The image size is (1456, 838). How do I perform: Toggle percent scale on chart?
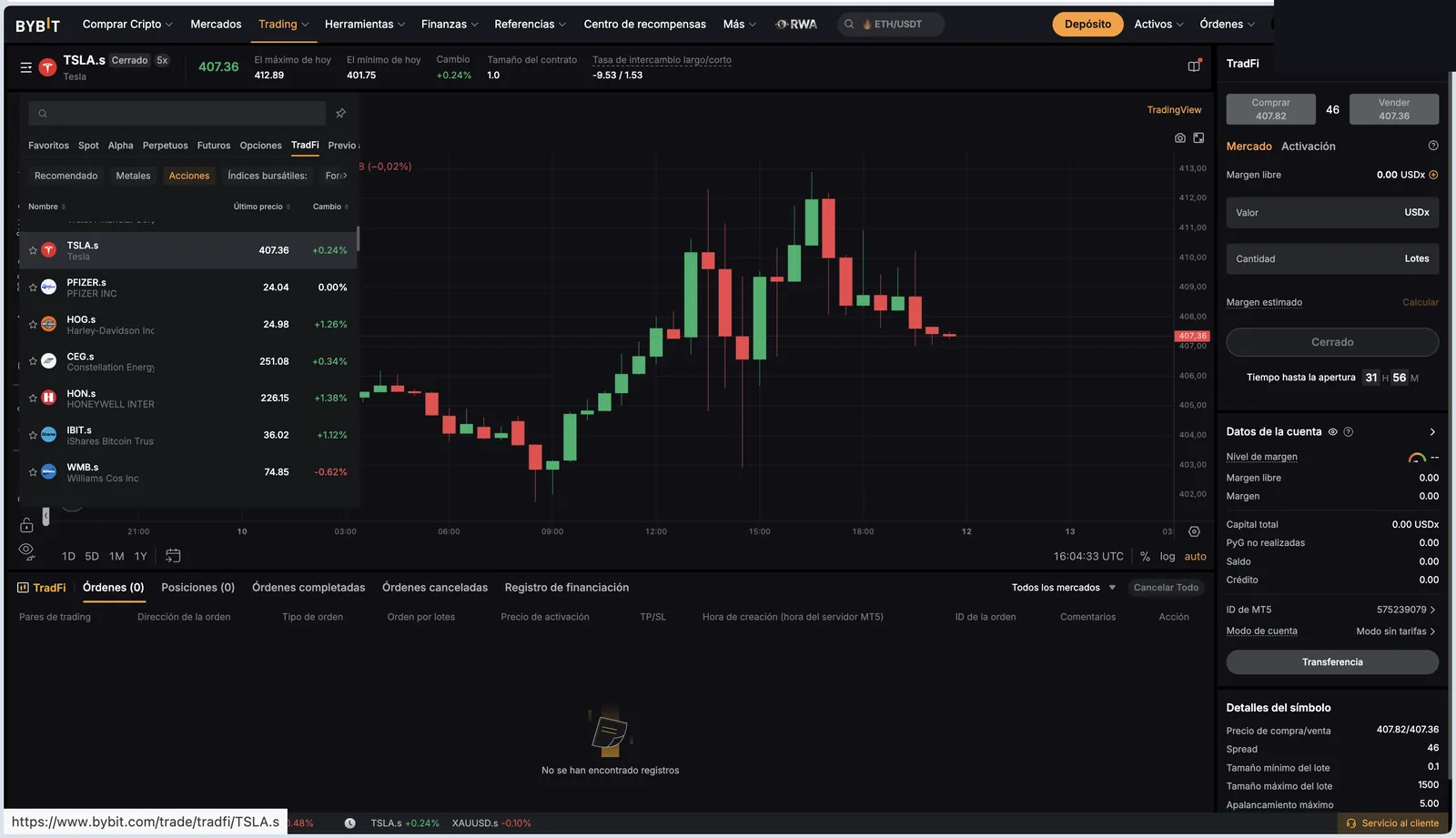pyautogui.click(x=1145, y=557)
